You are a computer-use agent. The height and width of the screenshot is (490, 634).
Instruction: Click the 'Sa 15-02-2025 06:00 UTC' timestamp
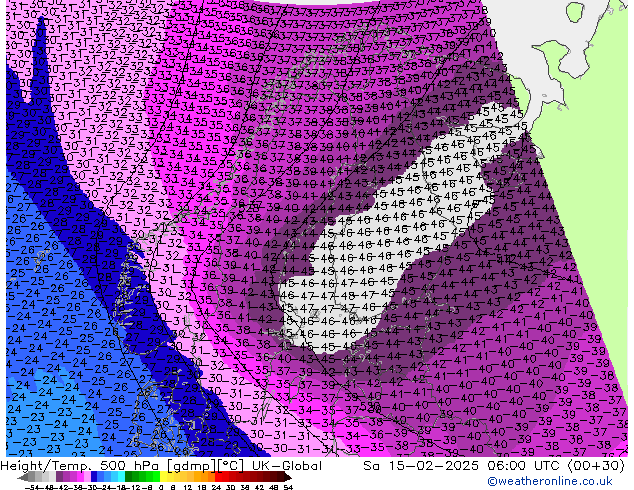pyautogui.click(x=463, y=466)
